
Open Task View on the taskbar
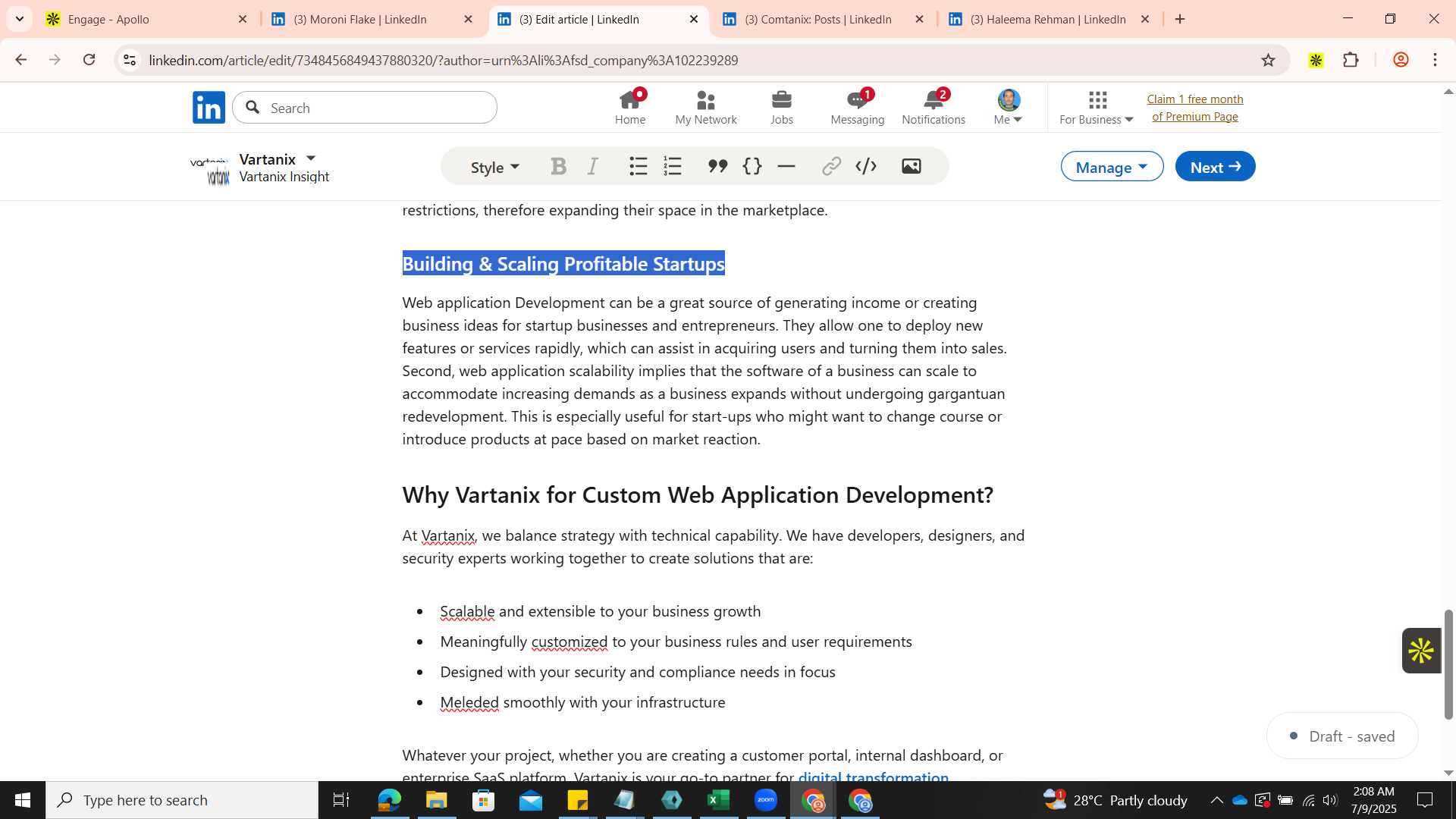341,800
